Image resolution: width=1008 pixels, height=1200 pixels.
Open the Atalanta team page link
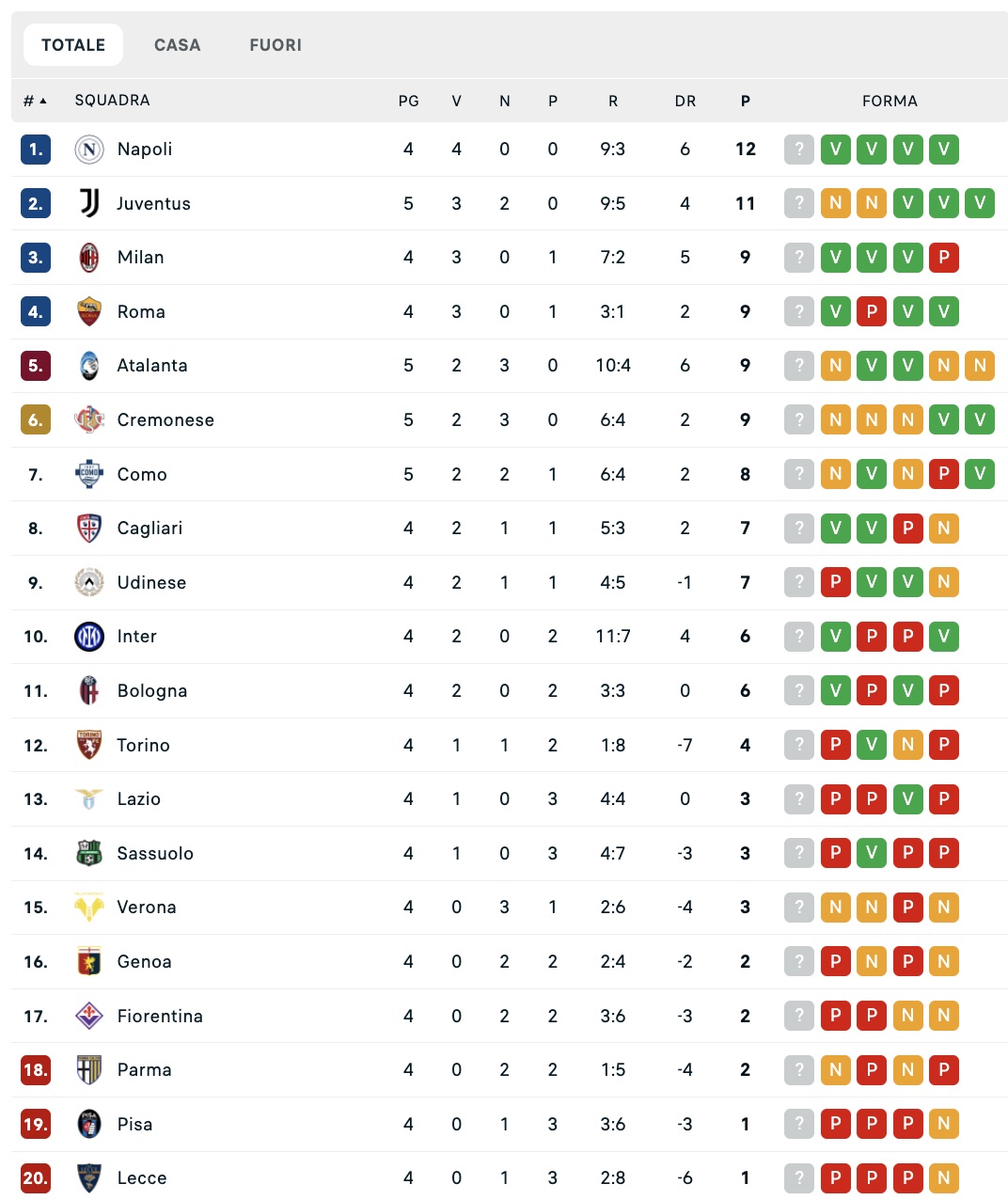pos(152,366)
